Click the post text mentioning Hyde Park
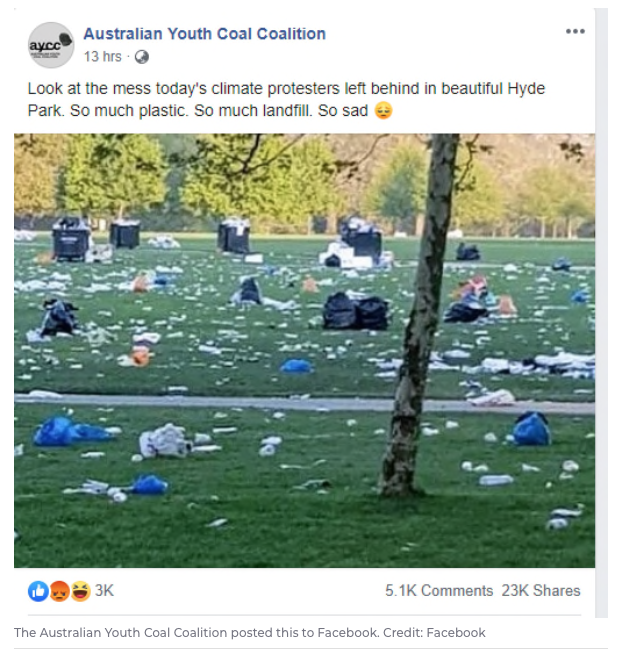This screenshot has width=623, height=659. tap(286, 100)
